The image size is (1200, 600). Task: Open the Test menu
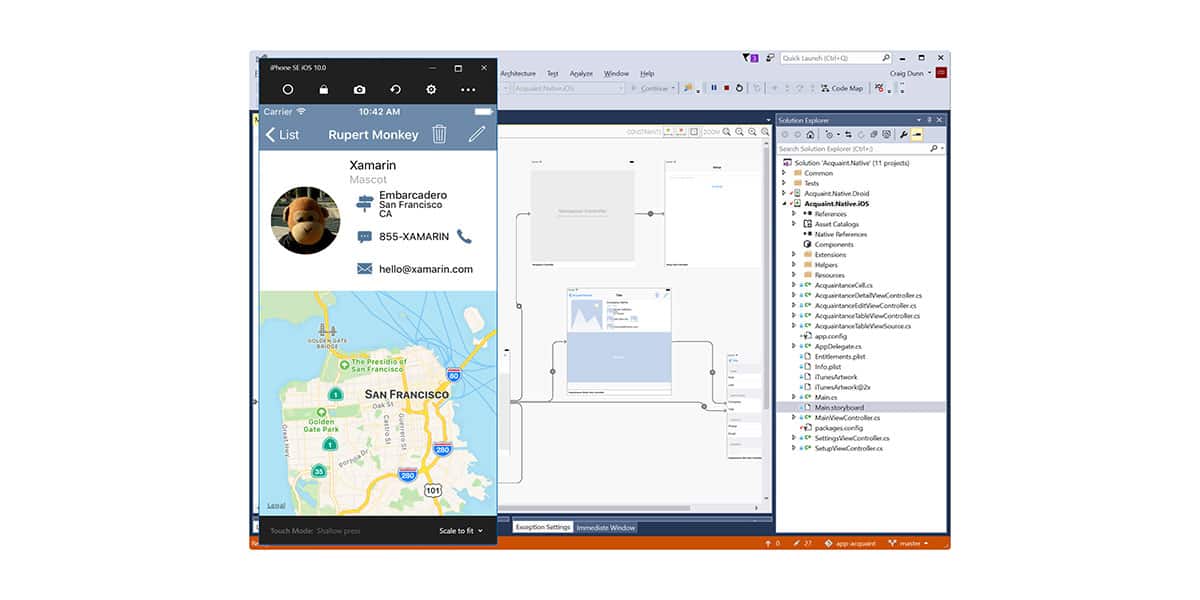(x=553, y=73)
